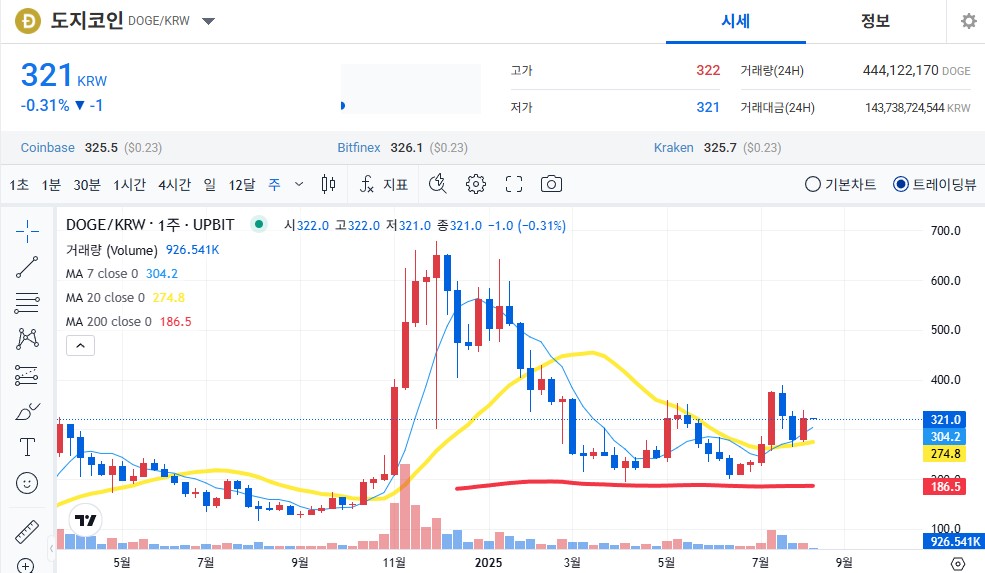
Task: Select the 30분 timeframe
Action: click(87, 184)
